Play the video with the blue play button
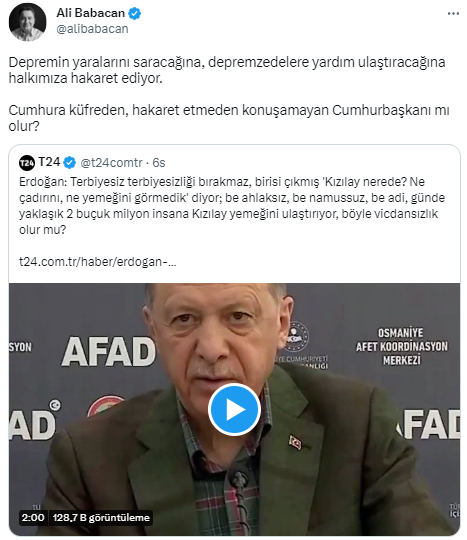 point(234,409)
